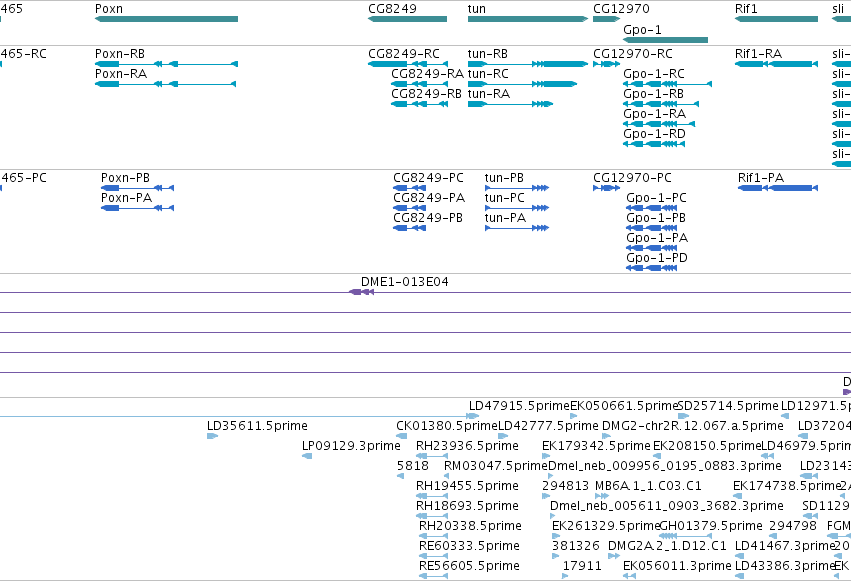The width and height of the screenshot is (851, 581).
Task: Click Dmel_neb_009956_0195_0883.3prime feature
Action: coord(551,476)
